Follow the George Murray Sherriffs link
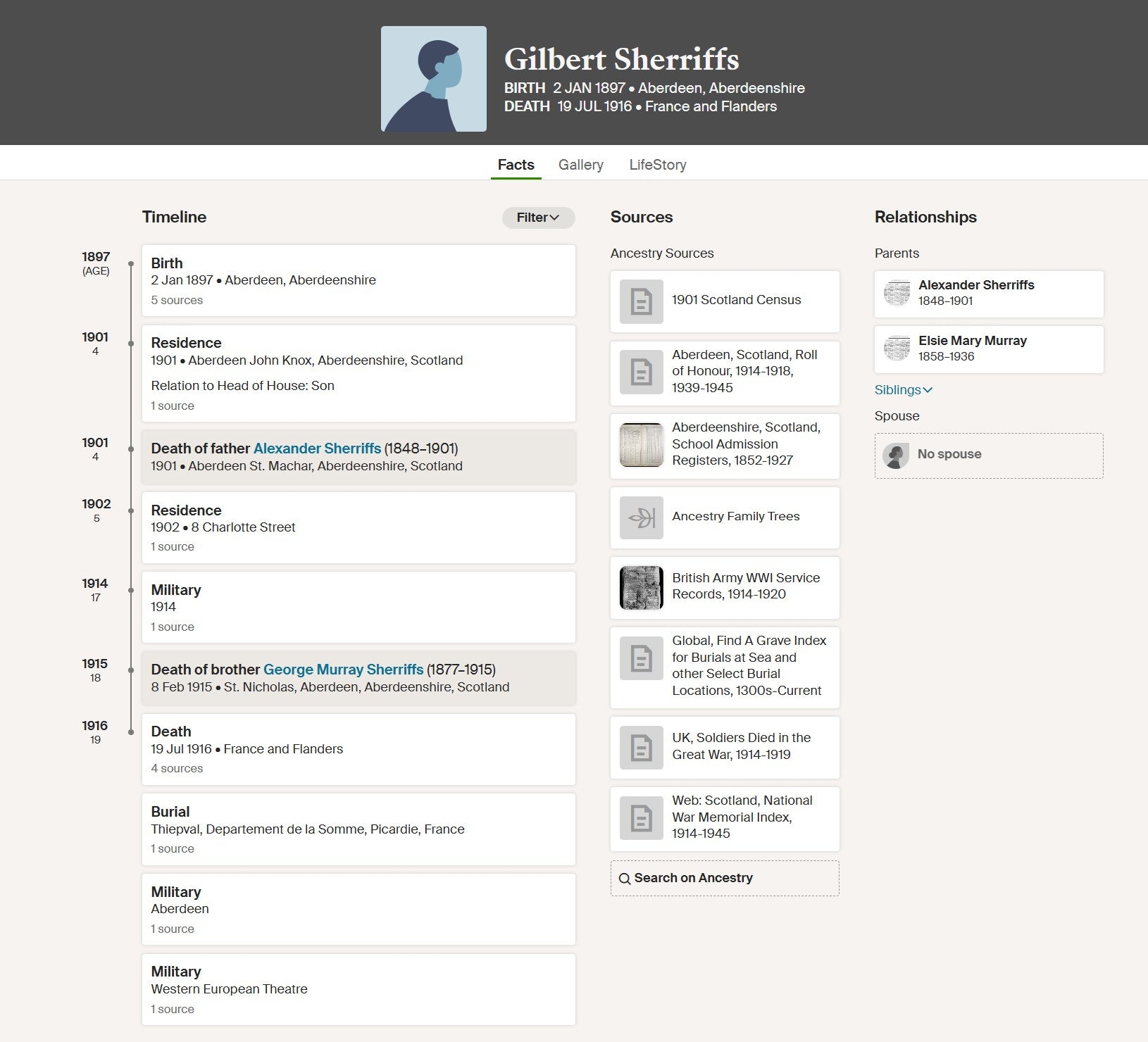 343,670
